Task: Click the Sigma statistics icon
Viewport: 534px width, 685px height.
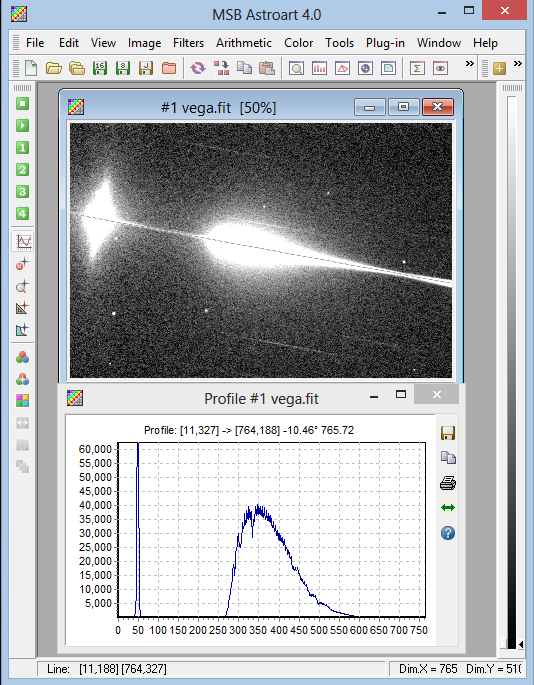Action: (x=417, y=68)
